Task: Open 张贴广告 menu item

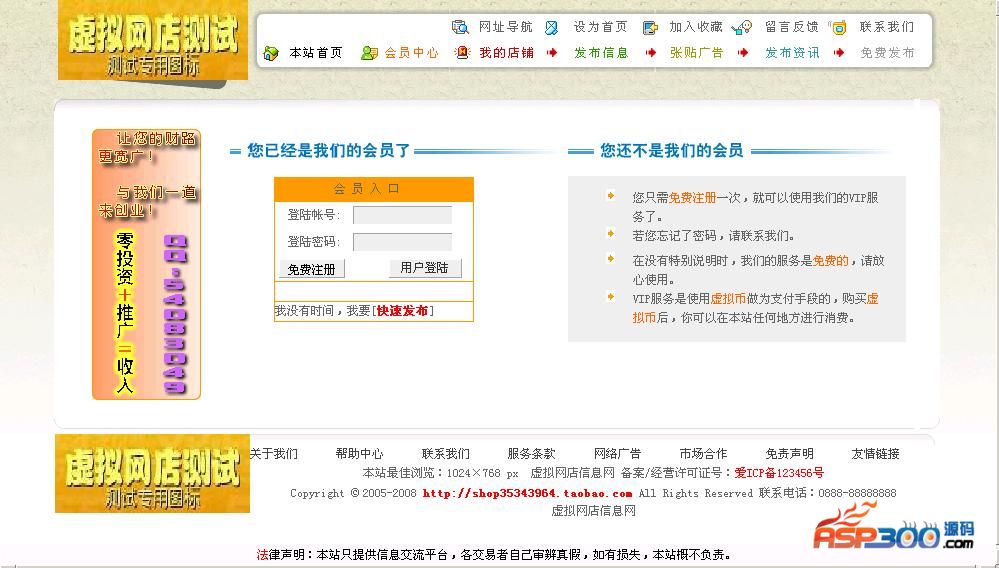Action: tap(696, 53)
